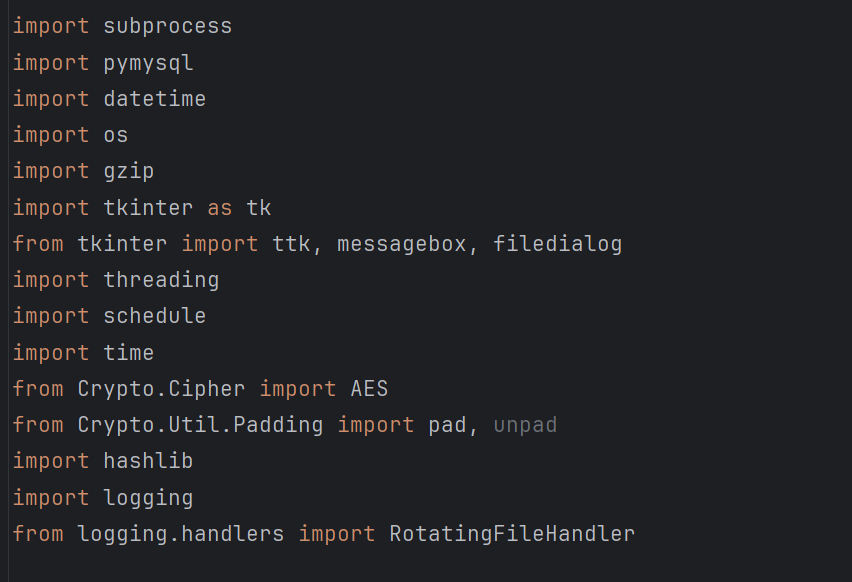
Task: Click the ttk imported name
Action: click(291, 244)
